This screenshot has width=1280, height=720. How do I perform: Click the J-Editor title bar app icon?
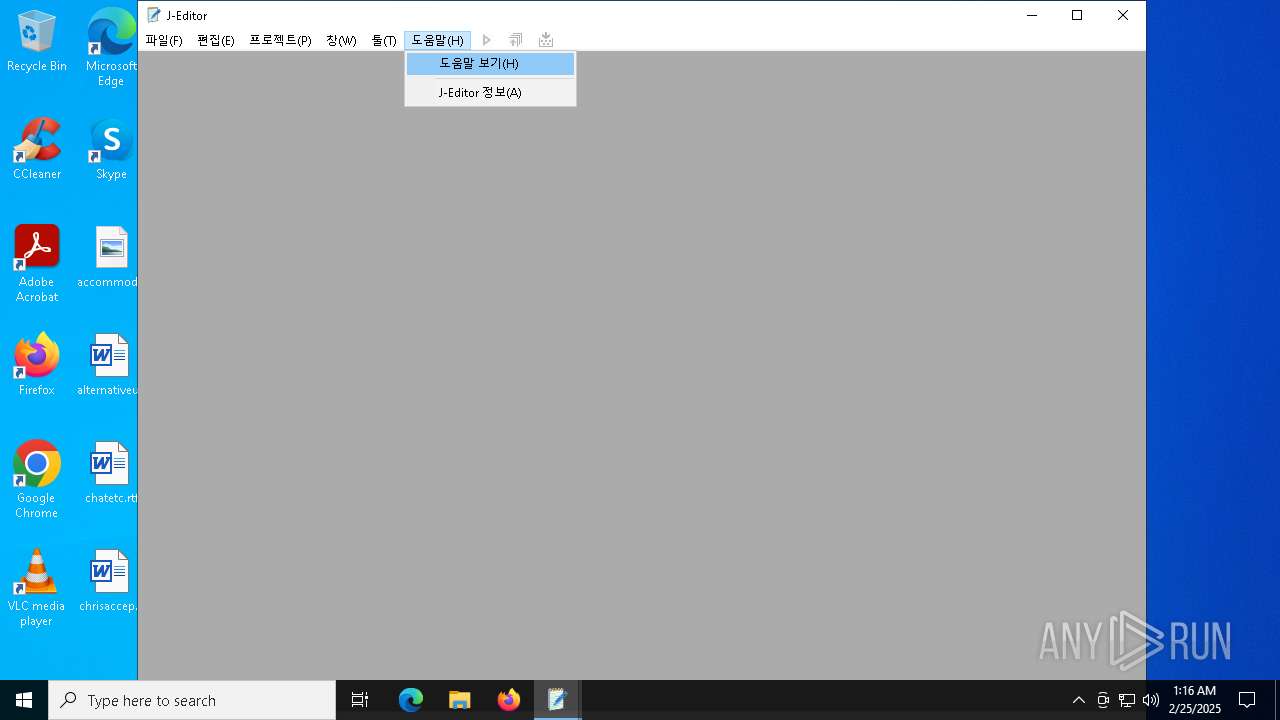[154, 15]
